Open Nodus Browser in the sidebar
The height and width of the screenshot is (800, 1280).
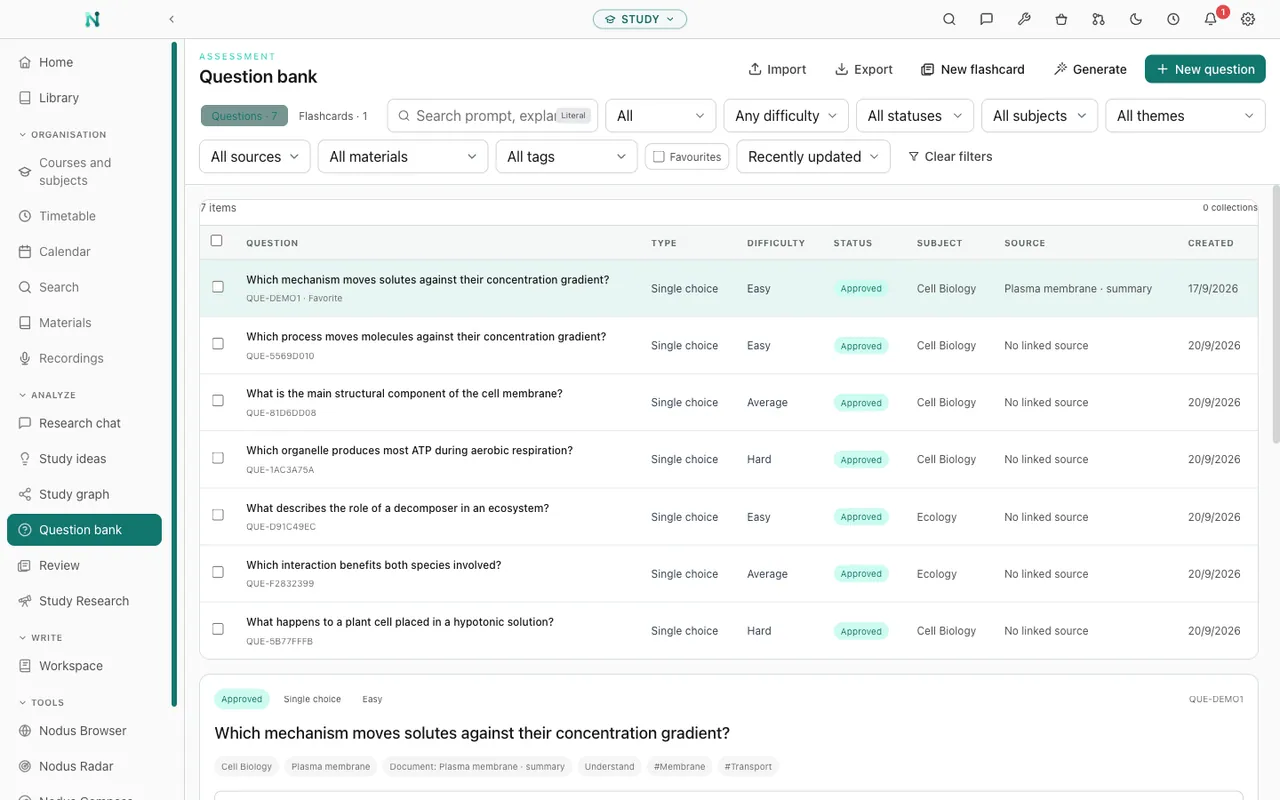[x=84, y=731]
